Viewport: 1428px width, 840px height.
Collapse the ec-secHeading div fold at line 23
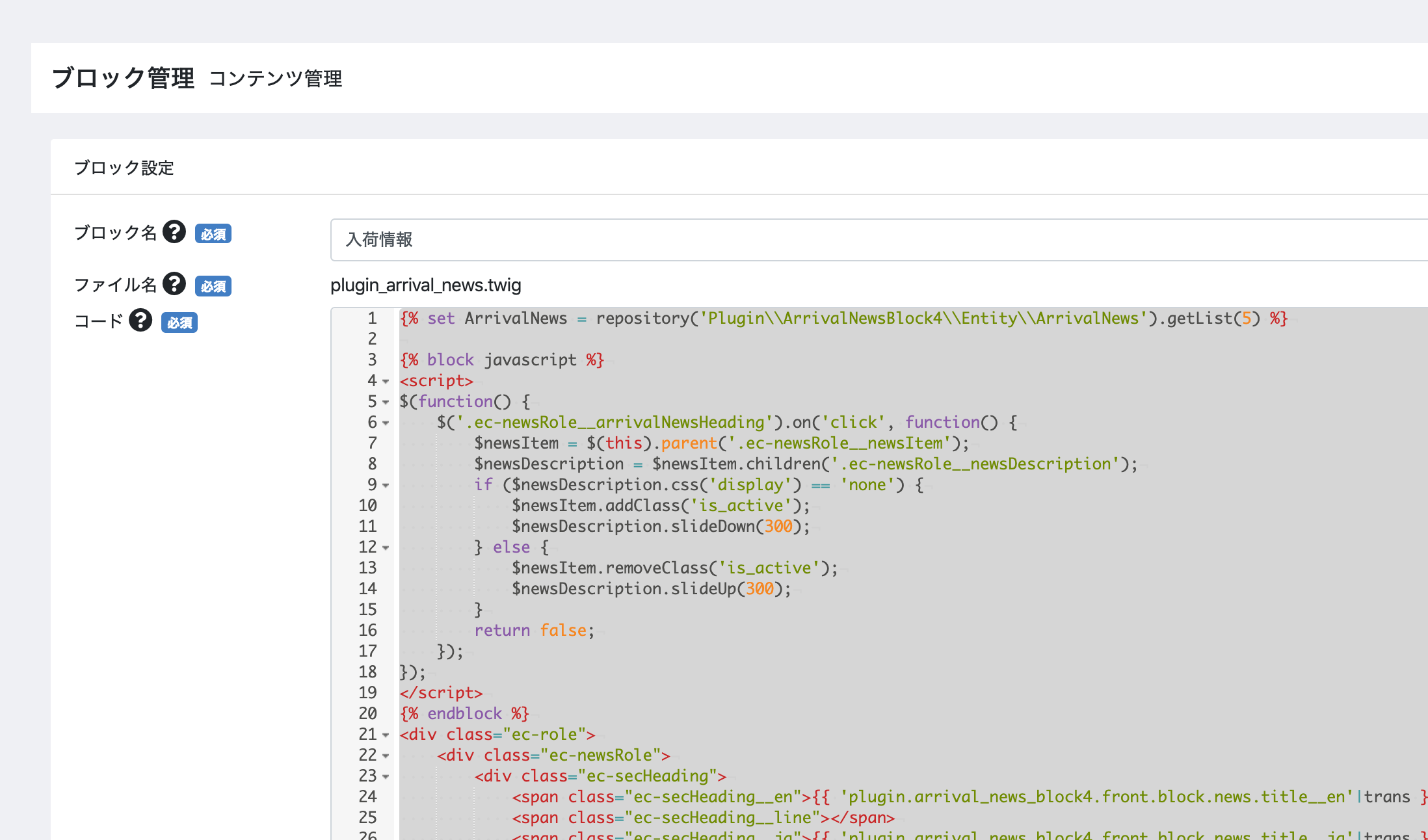click(x=386, y=777)
